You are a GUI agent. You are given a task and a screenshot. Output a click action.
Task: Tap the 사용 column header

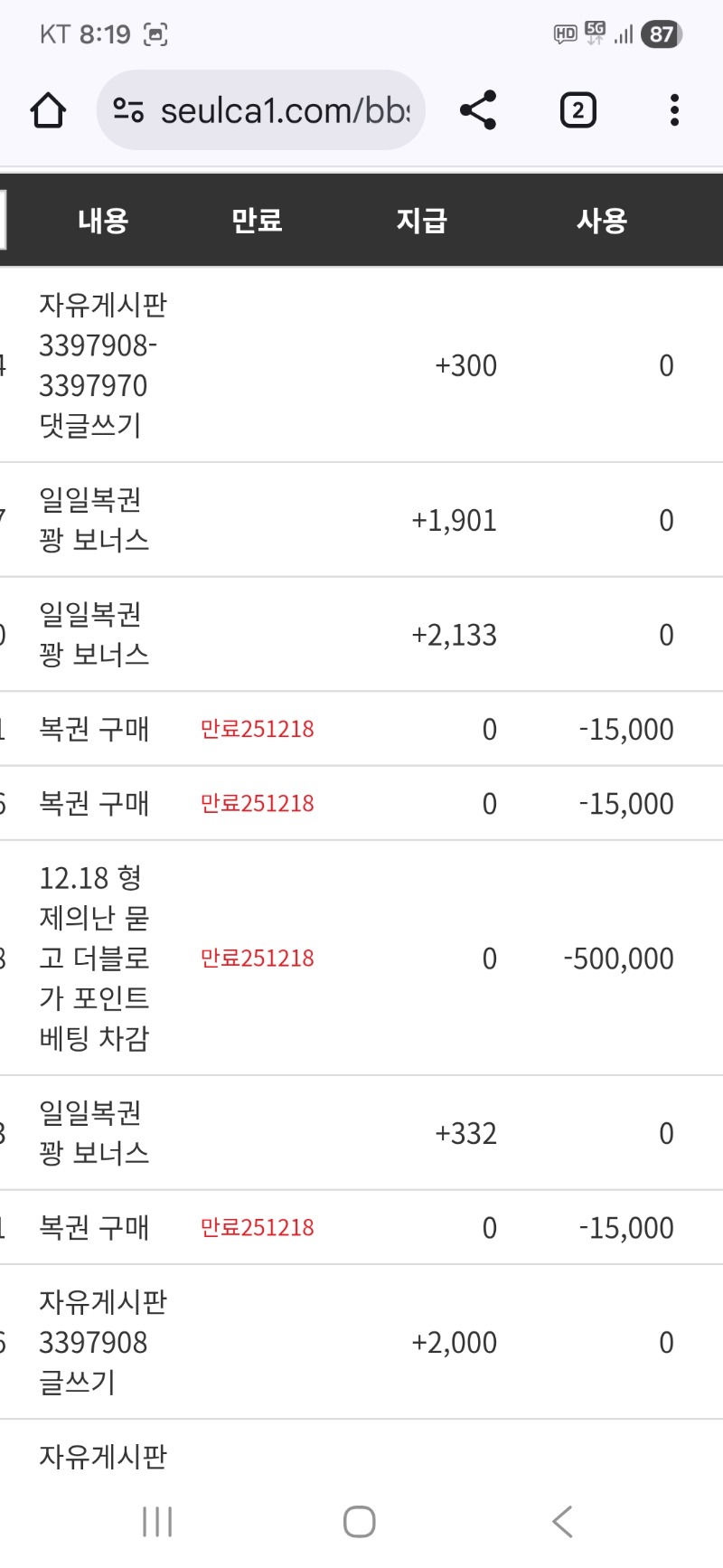[x=602, y=221]
